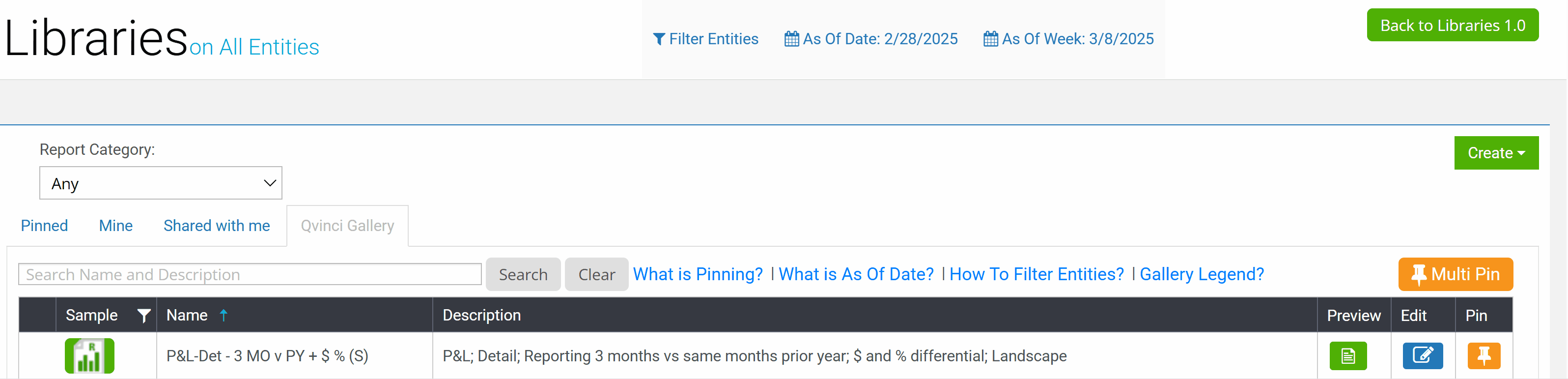Click the green sample report chart icon
The width and height of the screenshot is (1568, 379).
click(x=89, y=356)
